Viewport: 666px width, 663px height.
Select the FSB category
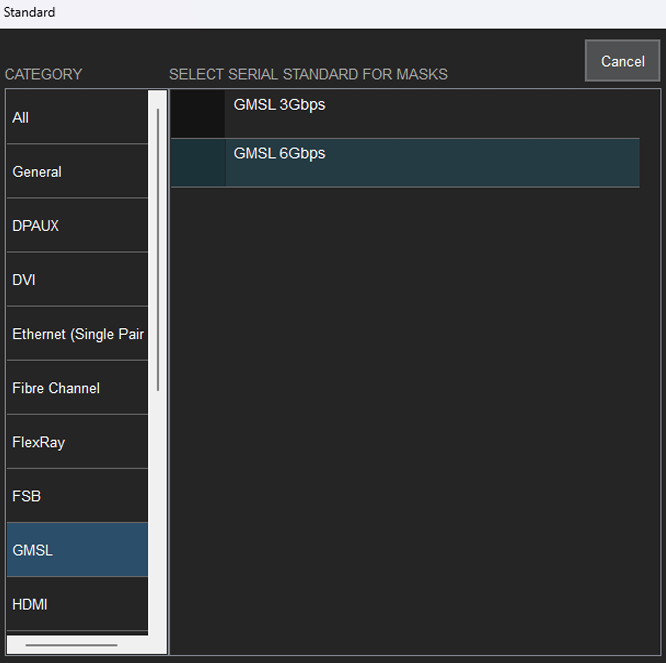point(77,496)
